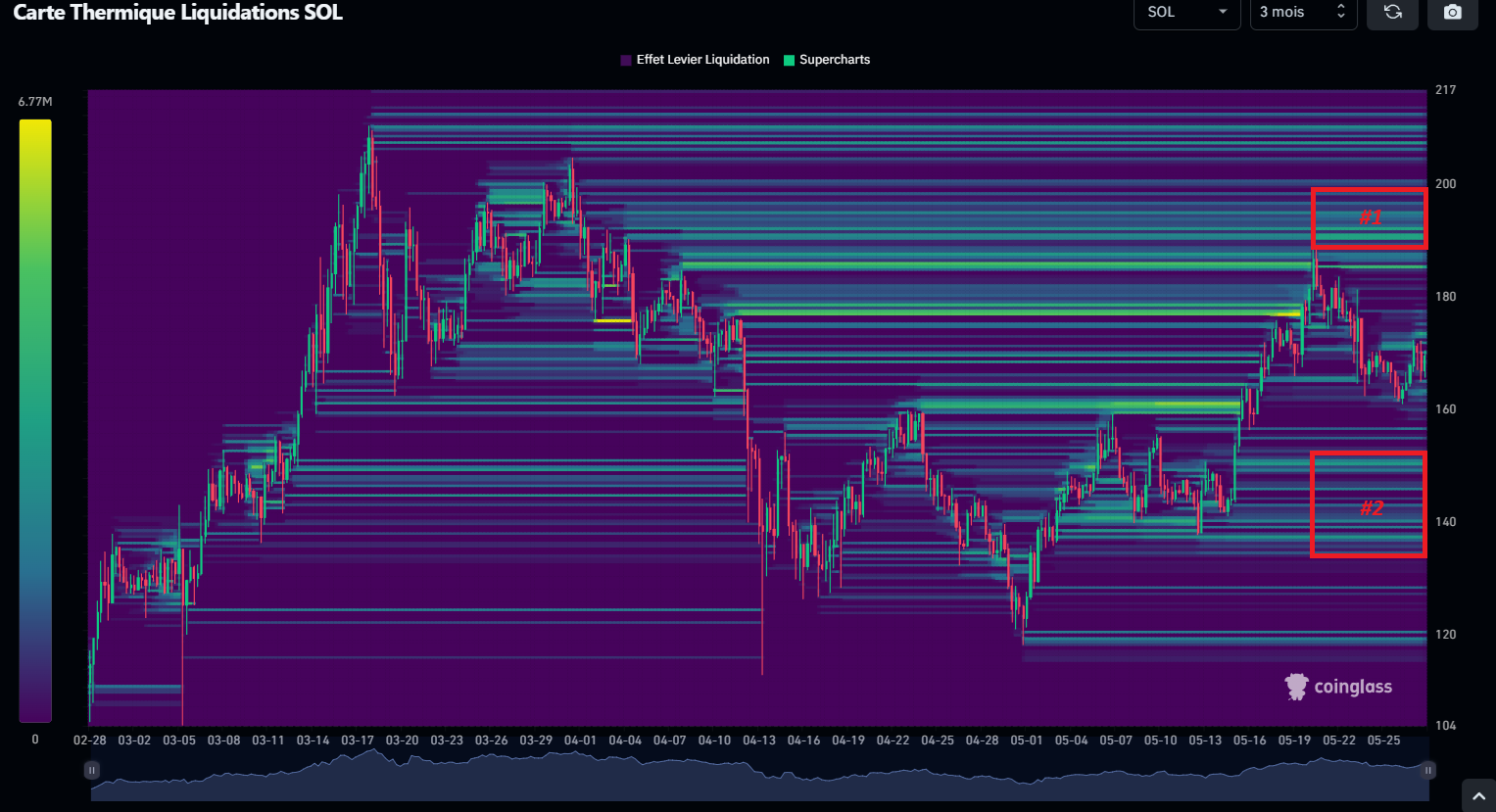Open the SOL coin selector dropdown
The image size is (1496, 812).
[1186, 13]
